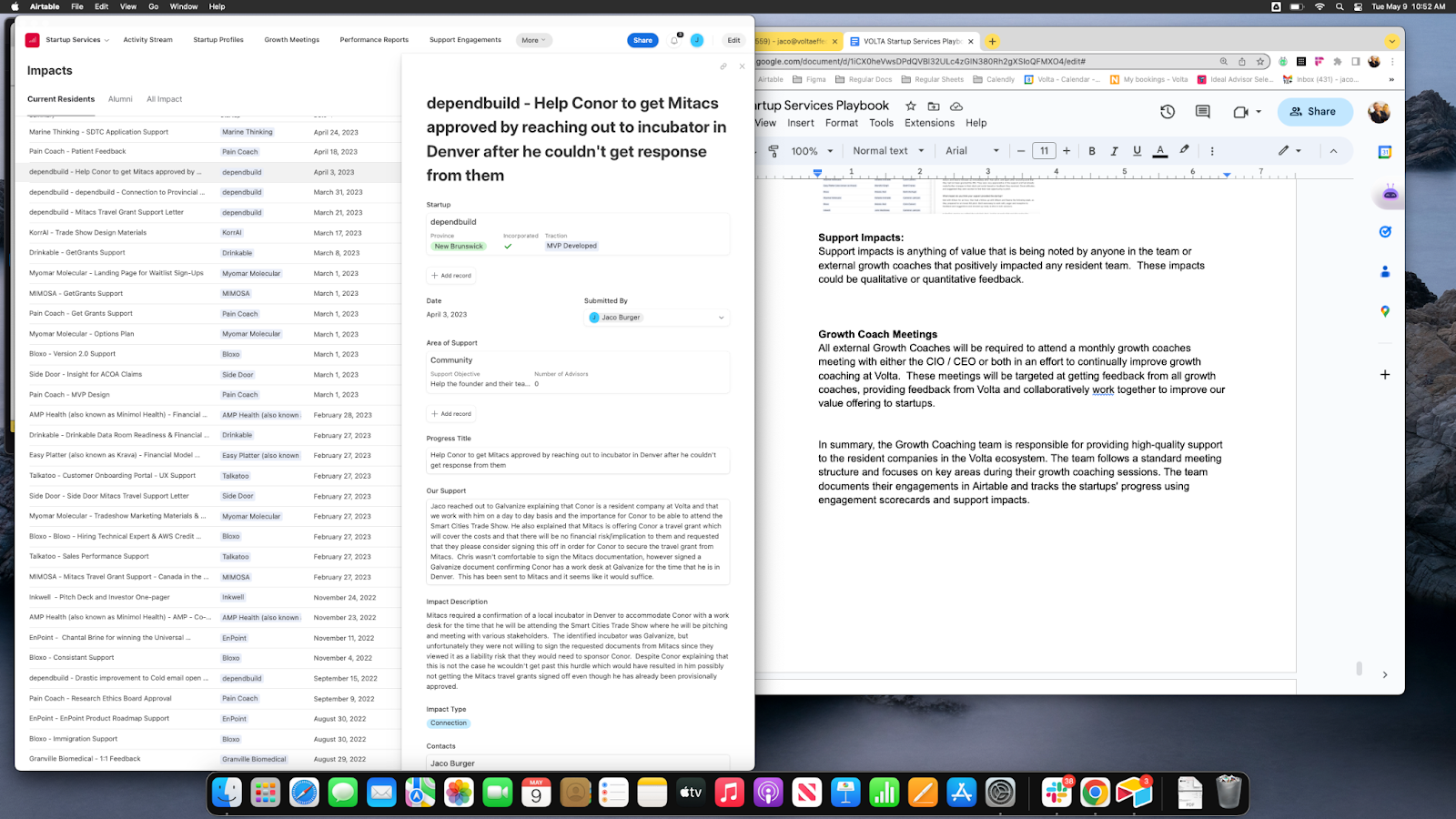
Task: Open Google Tasks in the Docs side panel
Action: click(1385, 232)
